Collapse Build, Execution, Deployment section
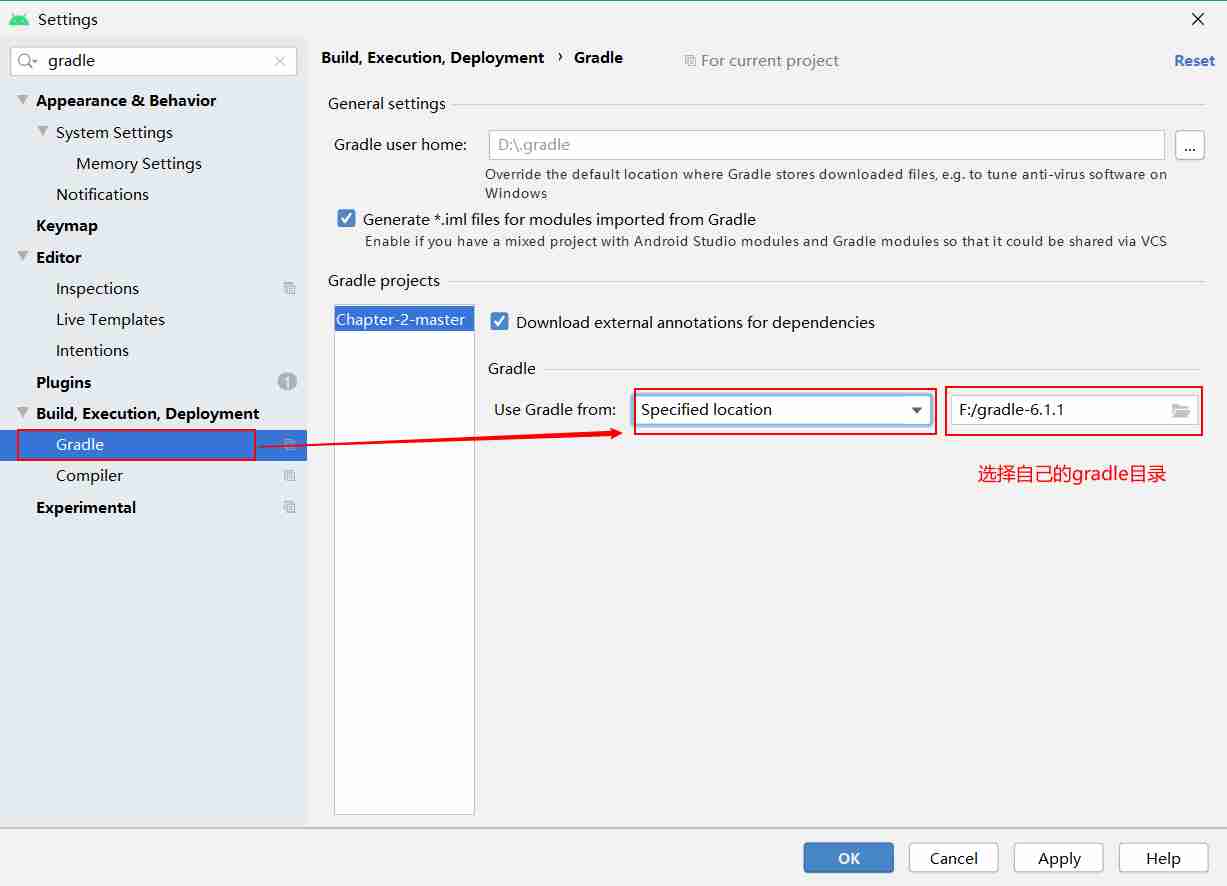This screenshot has width=1227, height=886. 23,413
